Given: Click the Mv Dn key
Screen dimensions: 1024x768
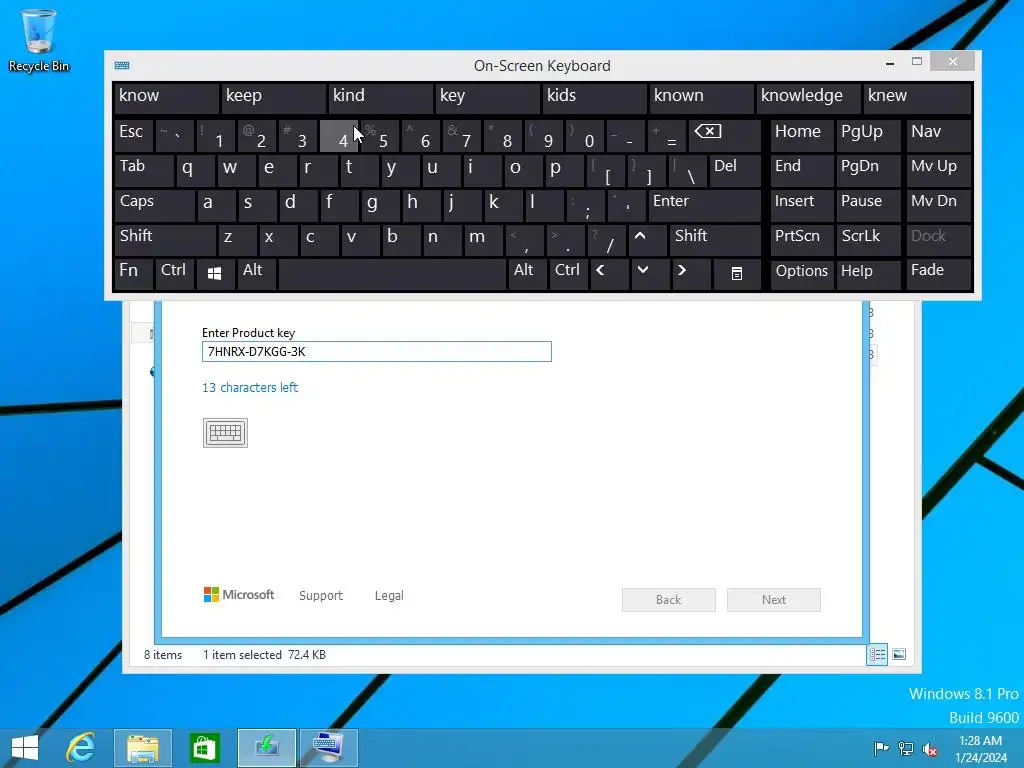Looking at the screenshot, I should point(938,204).
